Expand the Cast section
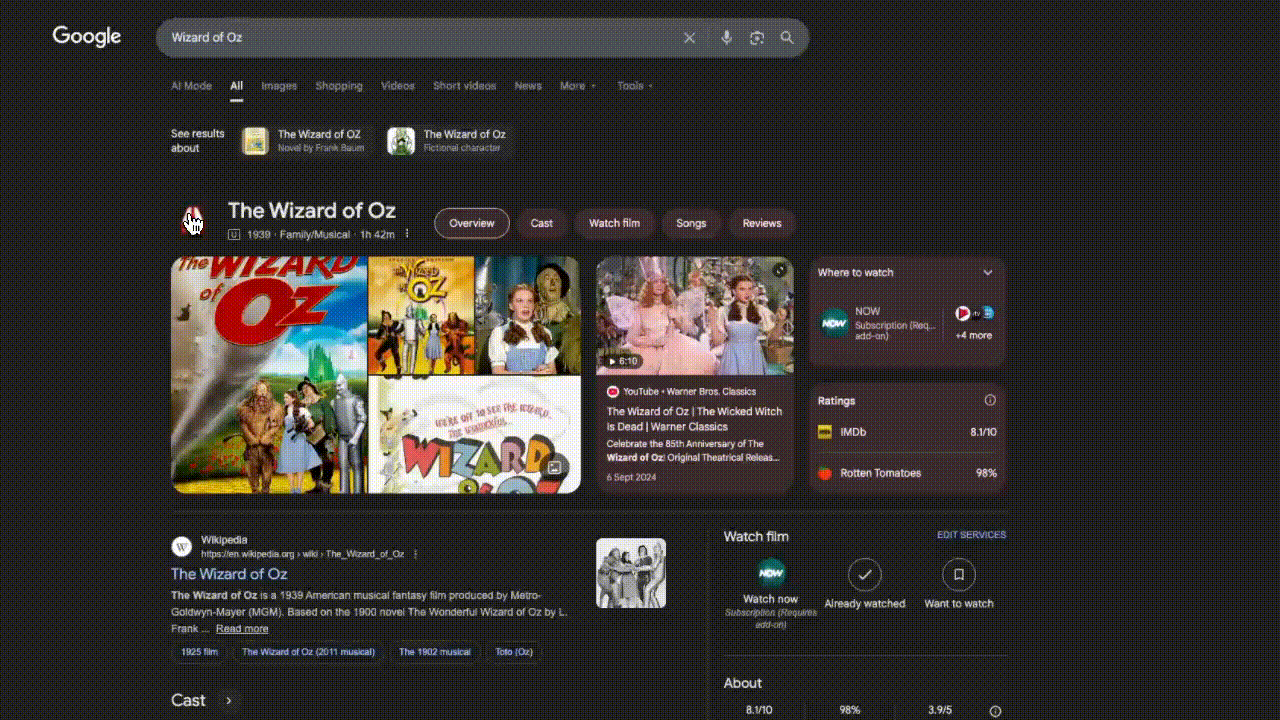The width and height of the screenshot is (1280, 720). [x=229, y=700]
